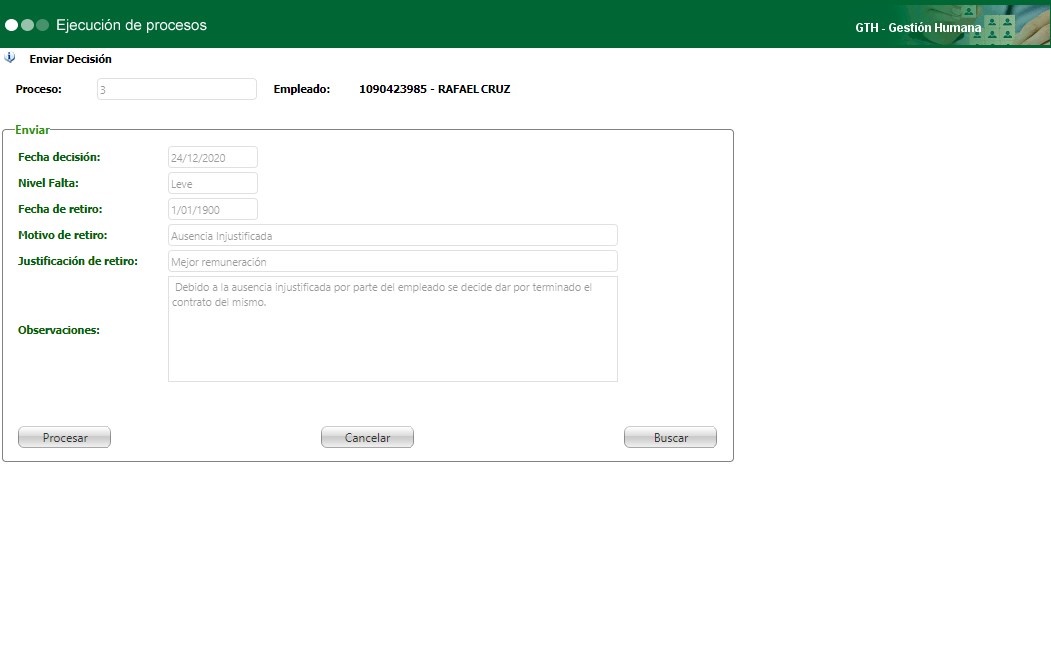Click the GTH - Gestión Humana header text

point(918,27)
